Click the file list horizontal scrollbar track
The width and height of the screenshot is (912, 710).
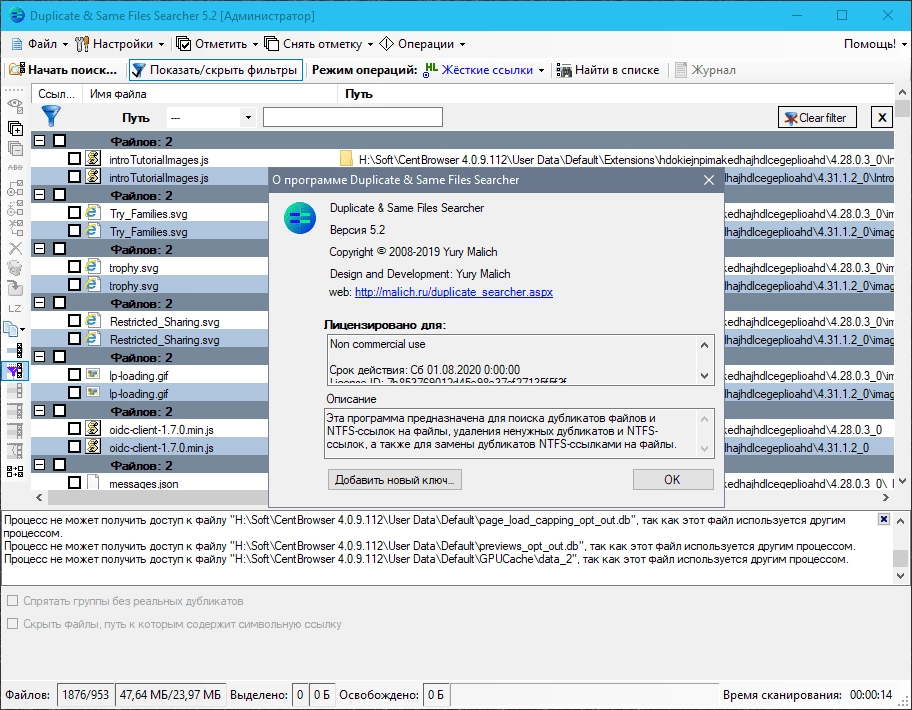[462, 498]
